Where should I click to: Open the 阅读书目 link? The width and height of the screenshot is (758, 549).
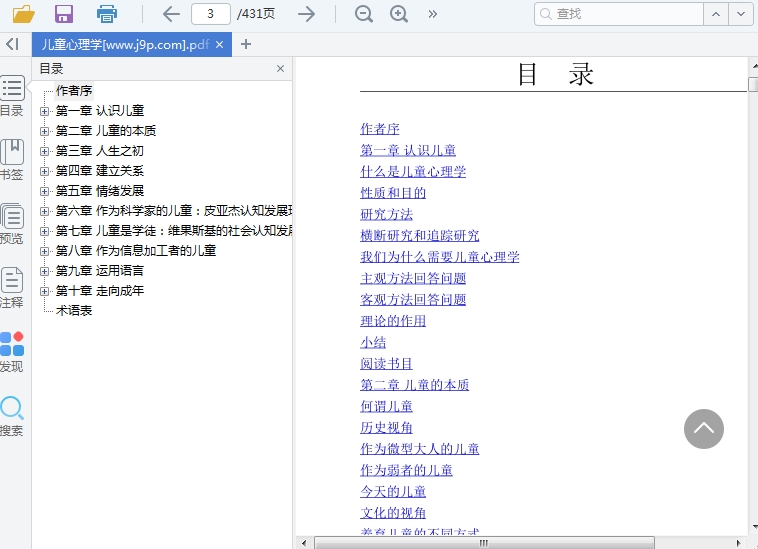pyautogui.click(x=386, y=363)
